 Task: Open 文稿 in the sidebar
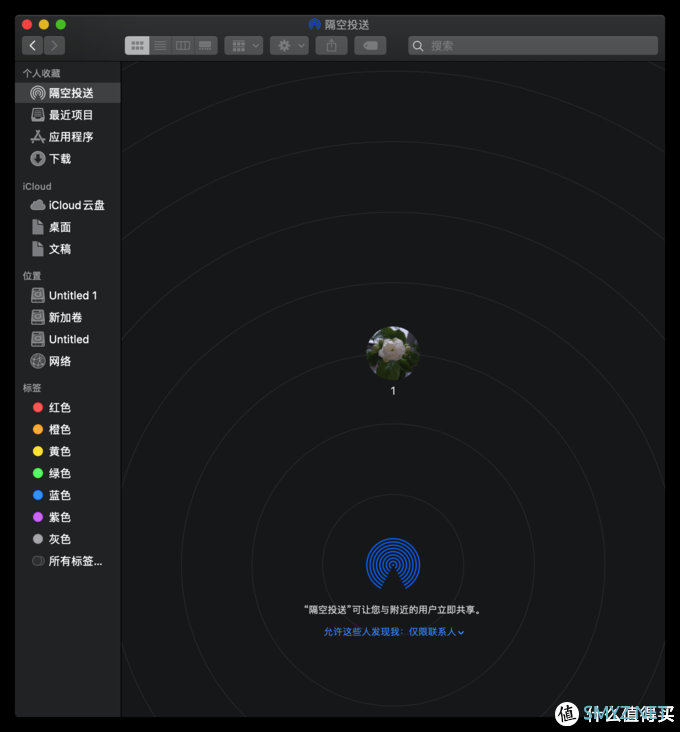click(x=68, y=249)
